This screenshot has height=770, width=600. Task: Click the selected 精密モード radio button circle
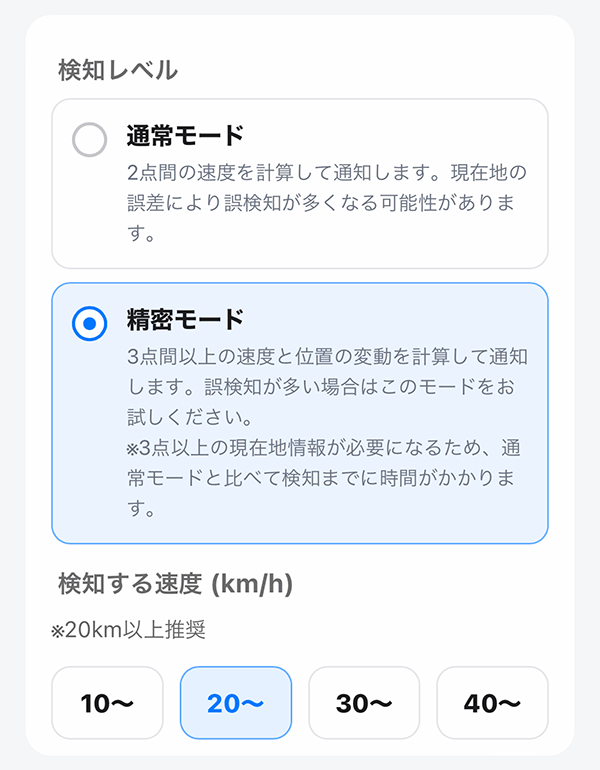(90, 324)
